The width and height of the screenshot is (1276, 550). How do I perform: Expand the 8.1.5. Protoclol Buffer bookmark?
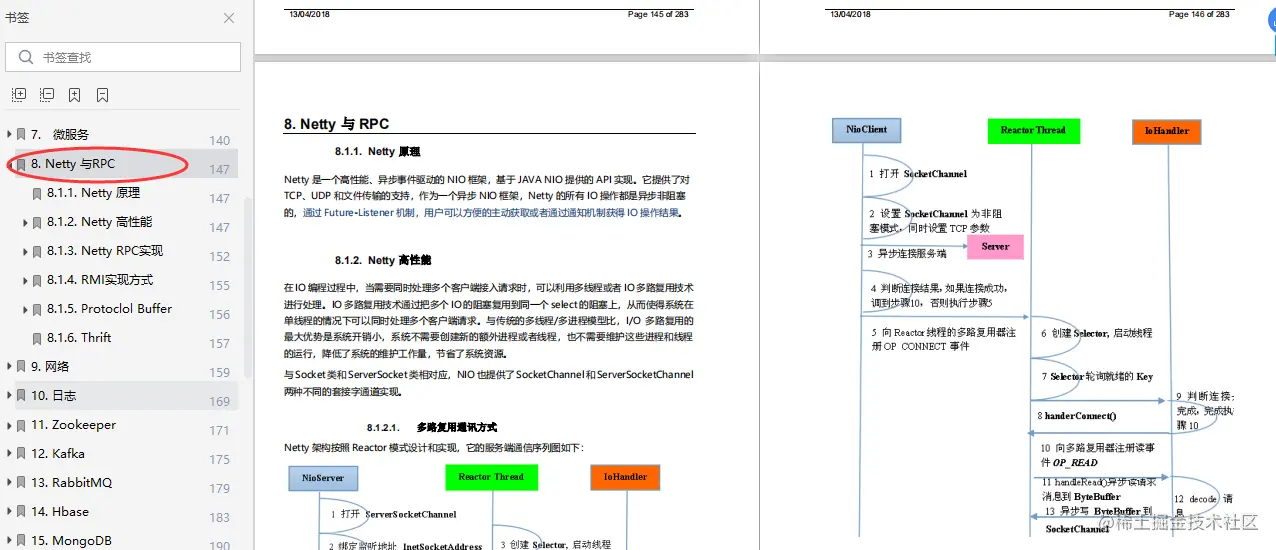[x=25, y=309]
